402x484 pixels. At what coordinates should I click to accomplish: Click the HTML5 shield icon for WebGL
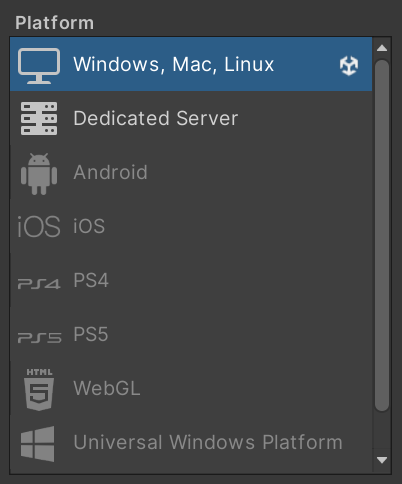point(39,389)
